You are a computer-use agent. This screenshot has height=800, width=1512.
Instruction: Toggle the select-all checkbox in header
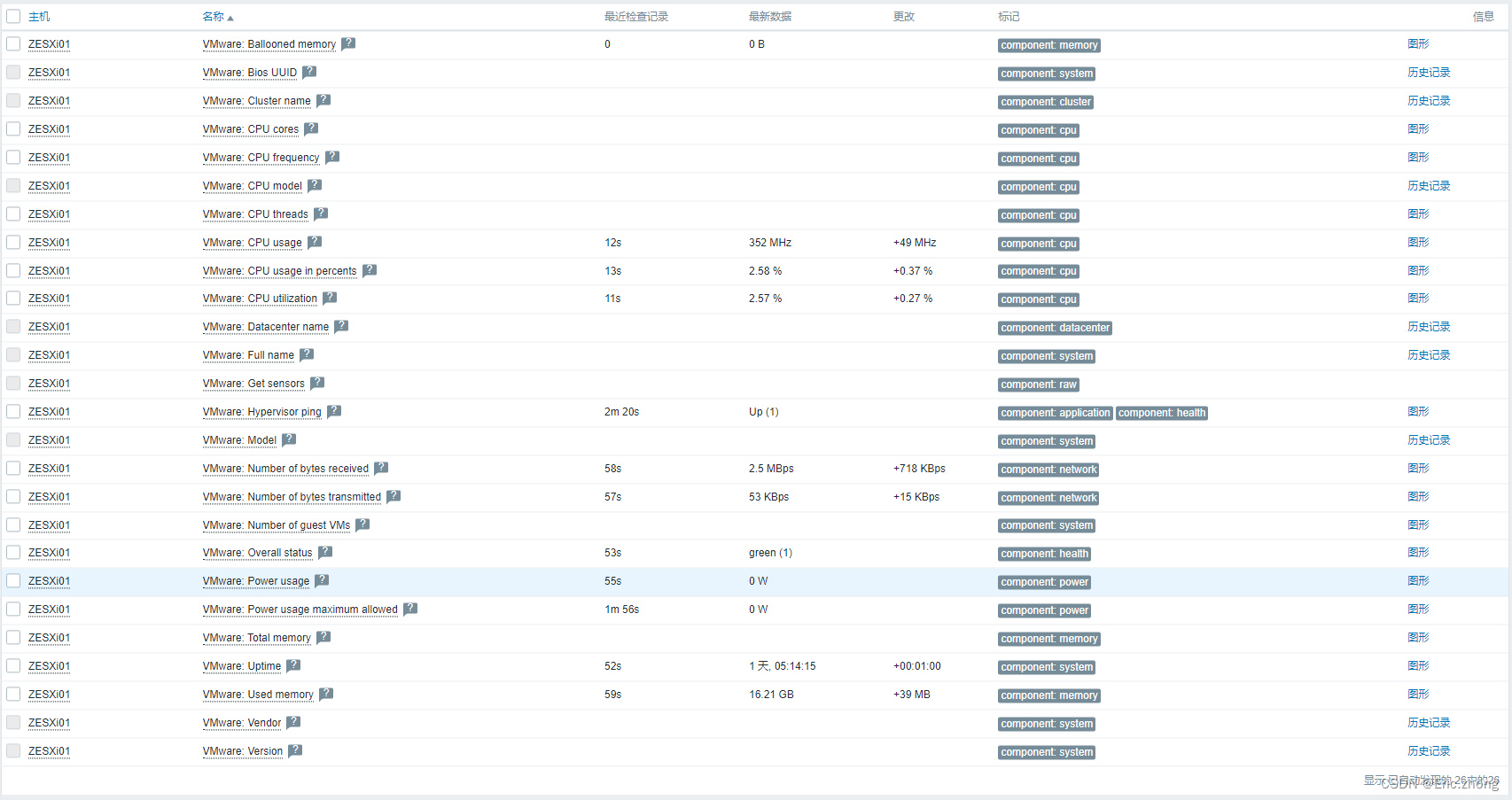13,16
